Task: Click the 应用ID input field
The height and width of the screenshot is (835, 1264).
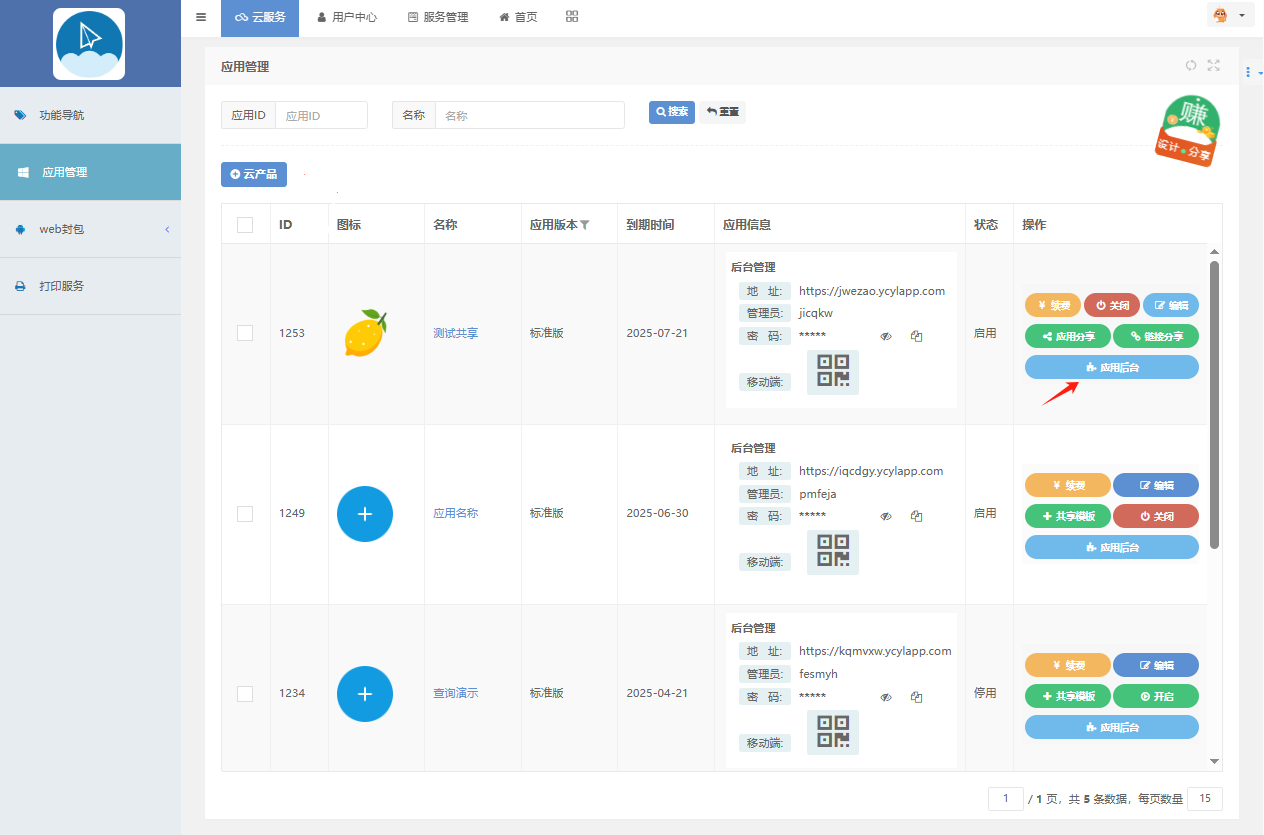Action: 321,115
